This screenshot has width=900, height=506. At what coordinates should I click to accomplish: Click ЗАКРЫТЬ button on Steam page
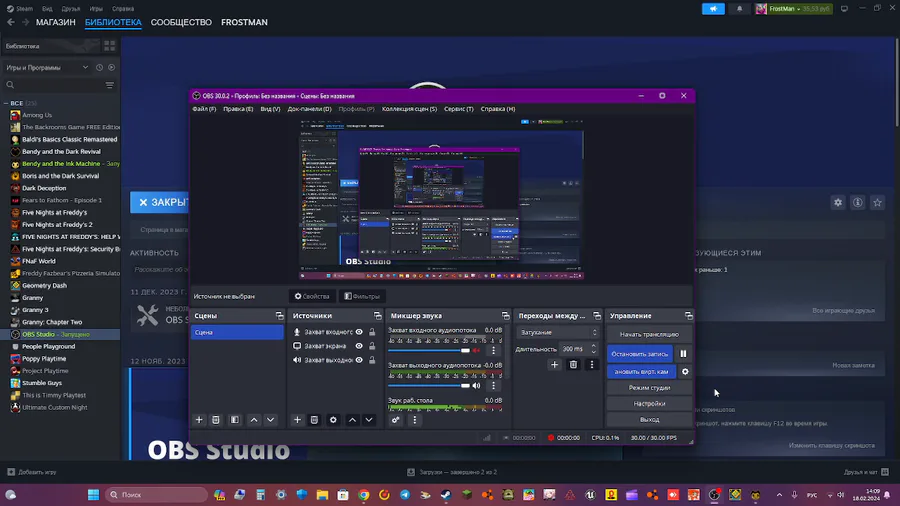tap(160, 203)
